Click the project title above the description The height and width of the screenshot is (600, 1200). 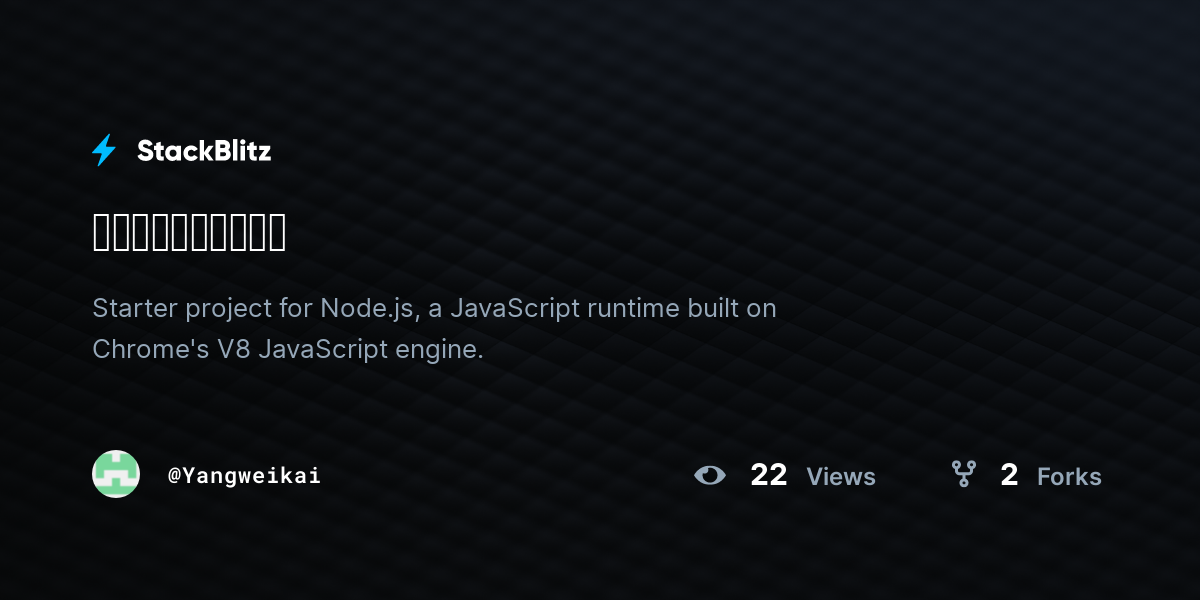(189, 232)
